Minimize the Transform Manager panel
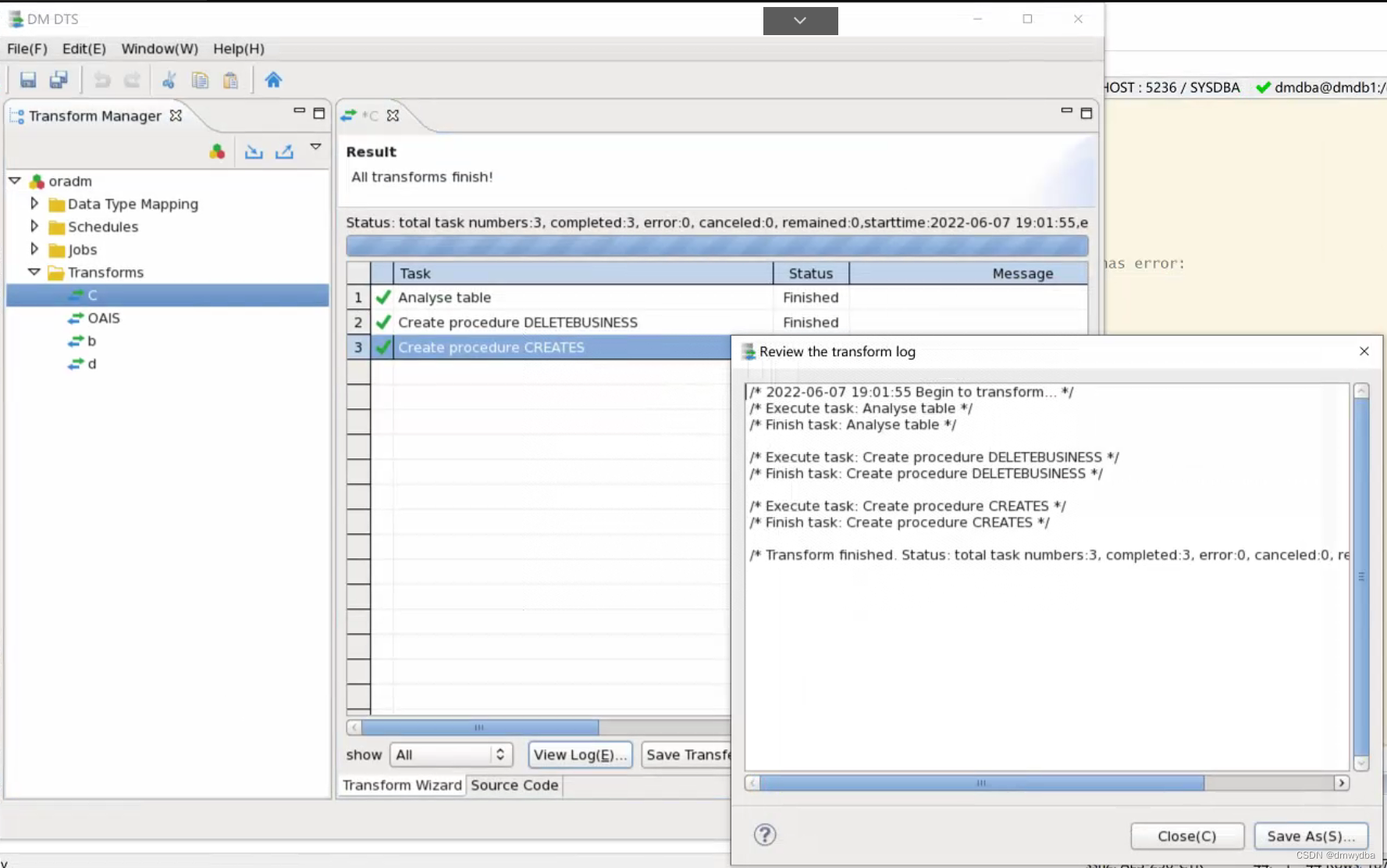 click(x=299, y=112)
